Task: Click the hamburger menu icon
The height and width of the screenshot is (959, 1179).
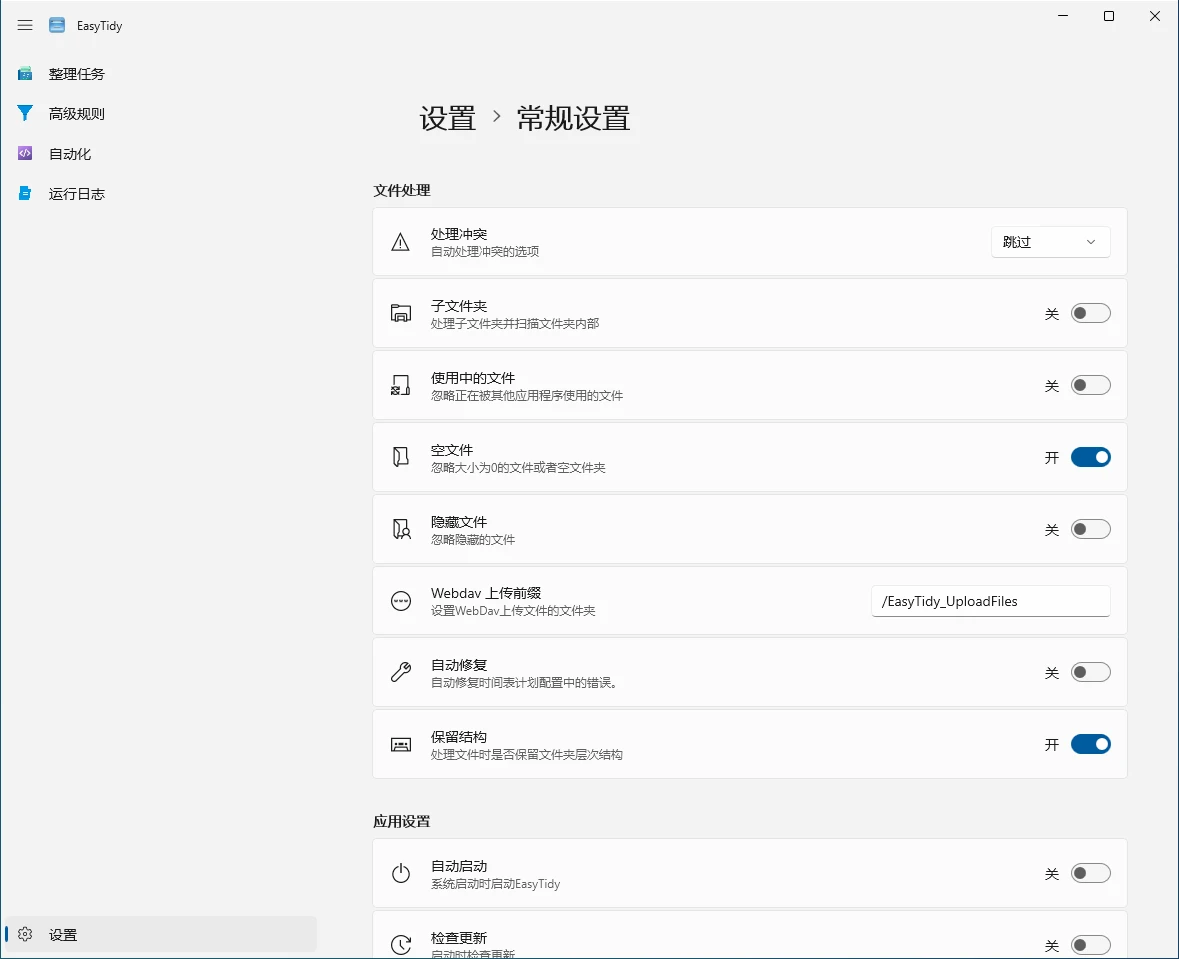Action: (x=25, y=25)
